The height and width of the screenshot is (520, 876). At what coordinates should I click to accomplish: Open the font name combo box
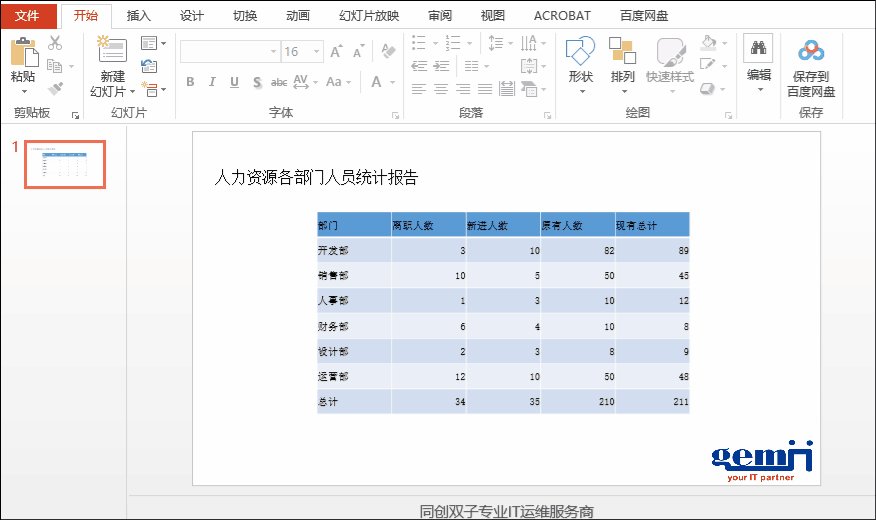229,51
